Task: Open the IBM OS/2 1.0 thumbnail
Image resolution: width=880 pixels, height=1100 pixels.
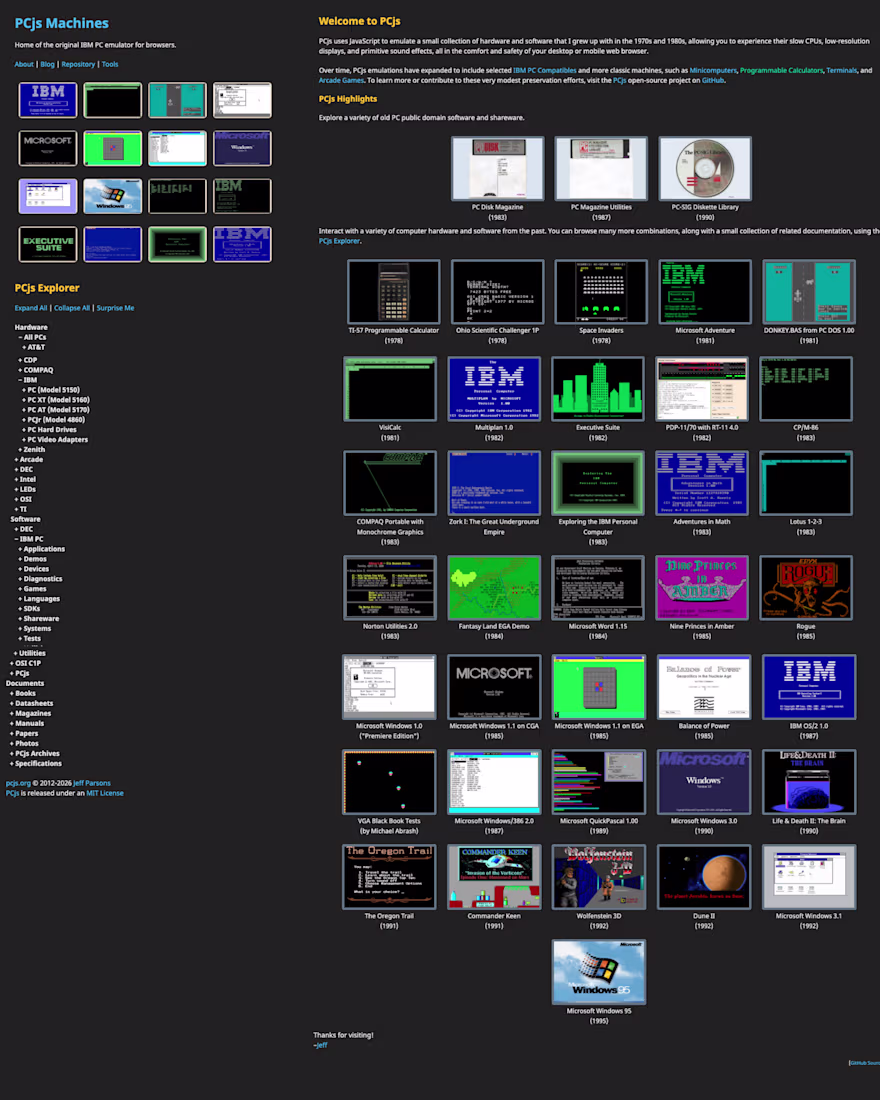Action: pyautogui.click(x=808, y=688)
